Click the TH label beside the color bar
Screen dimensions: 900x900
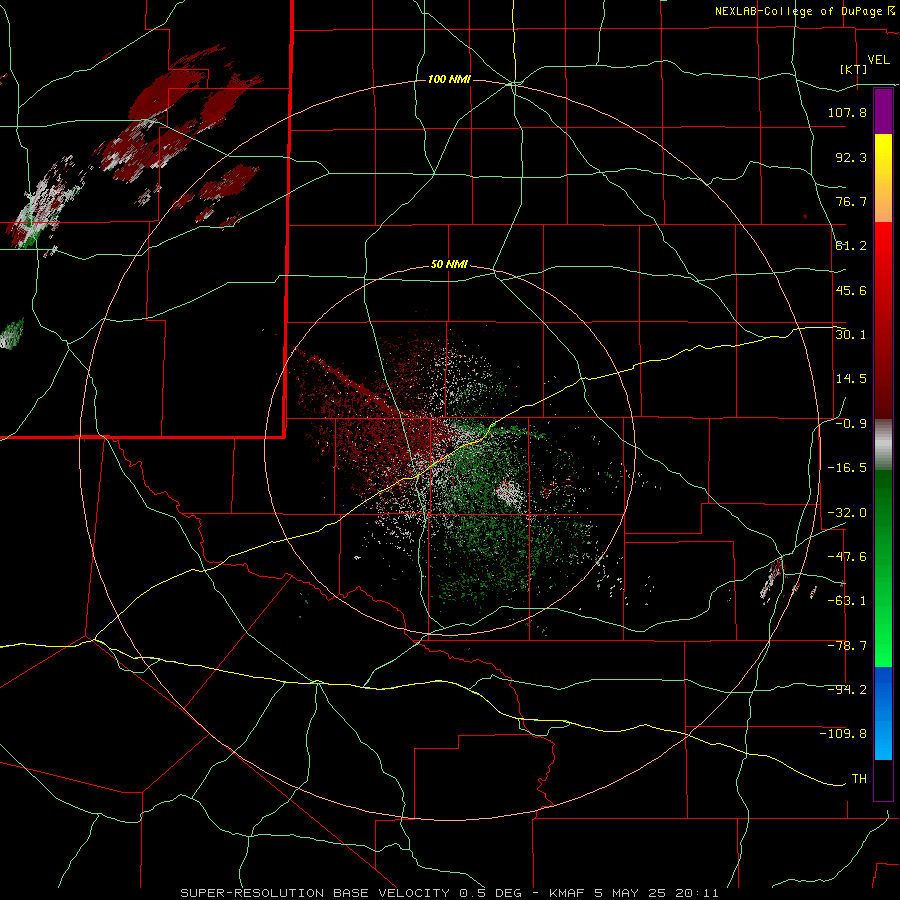[859, 778]
